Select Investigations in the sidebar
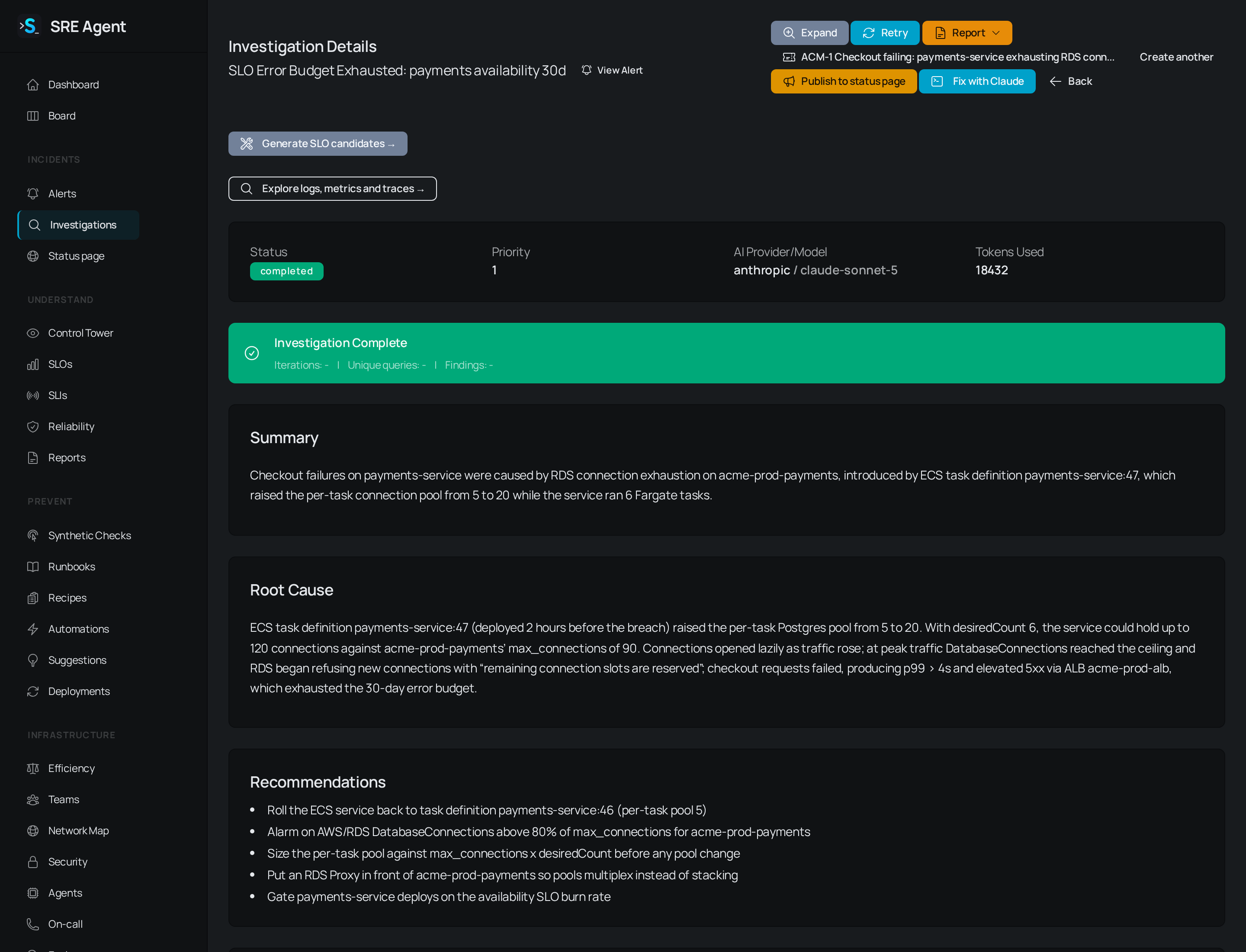This screenshot has width=1246, height=952. [x=78, y=225]
